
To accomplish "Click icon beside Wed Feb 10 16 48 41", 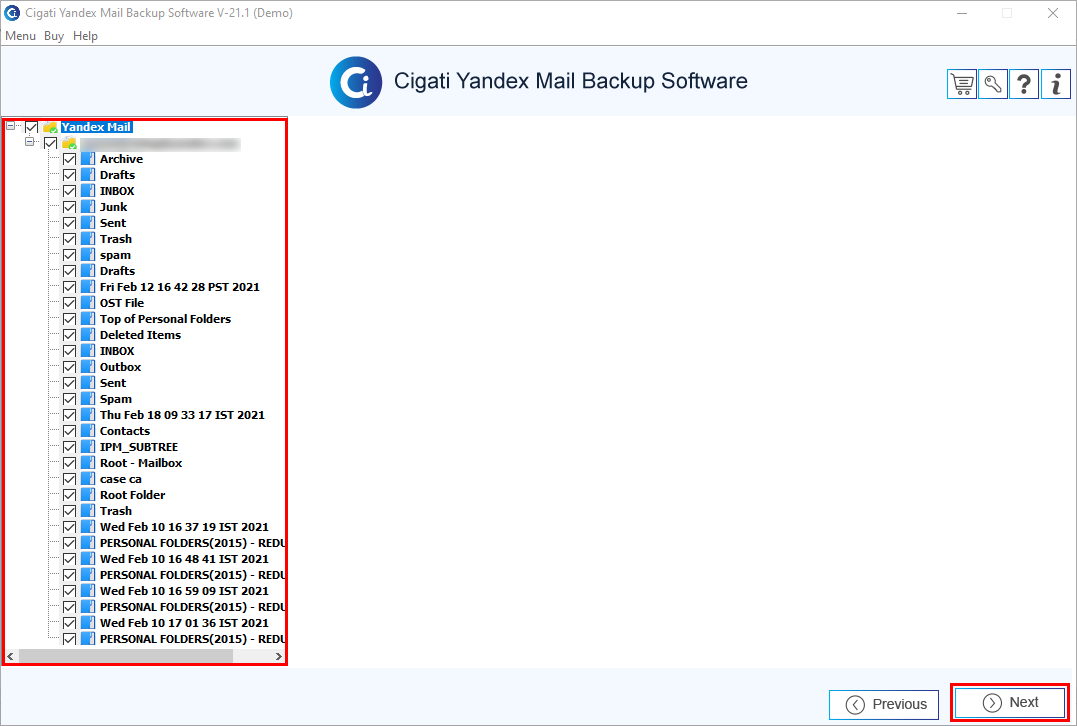I will (88, 559).
